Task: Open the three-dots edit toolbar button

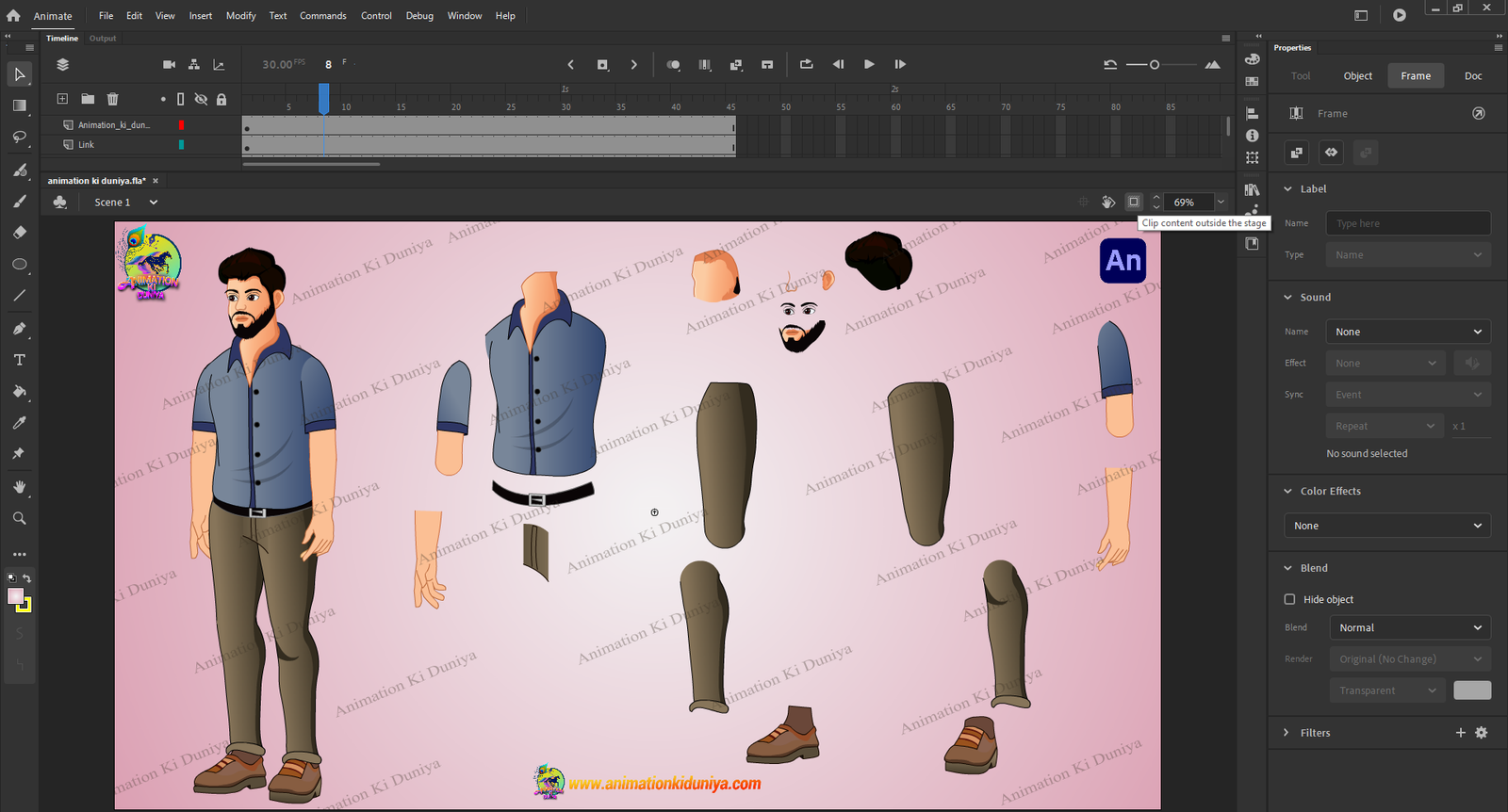Action: 19,554
